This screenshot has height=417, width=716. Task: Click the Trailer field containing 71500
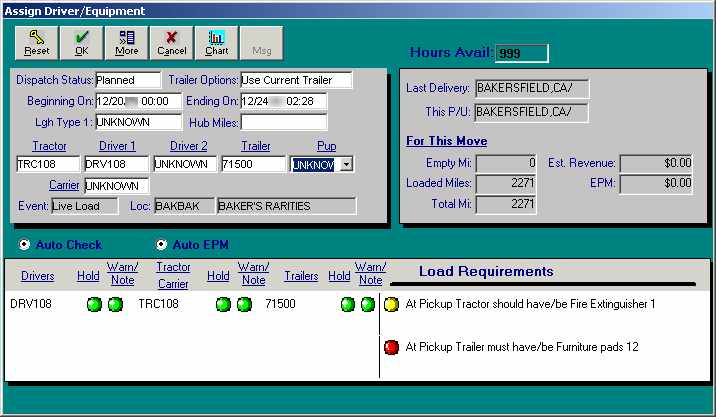[x=253, y=164]
